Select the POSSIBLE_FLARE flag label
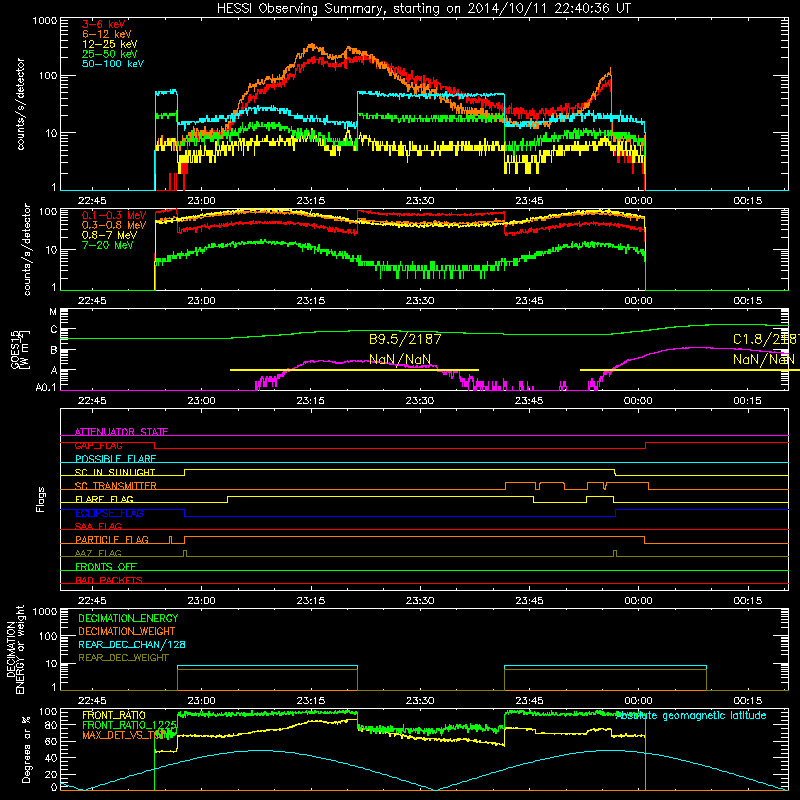Viewport: 800px width, 800px height. click(115, 459)
